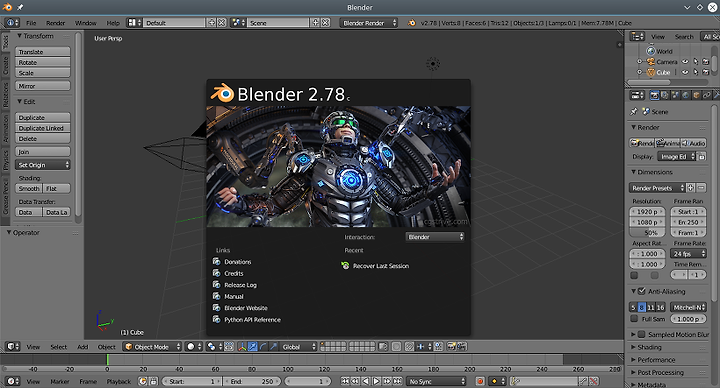Viewport: 720px width, 388px height.
Task: Open the File menu
Action: point(31,23)
